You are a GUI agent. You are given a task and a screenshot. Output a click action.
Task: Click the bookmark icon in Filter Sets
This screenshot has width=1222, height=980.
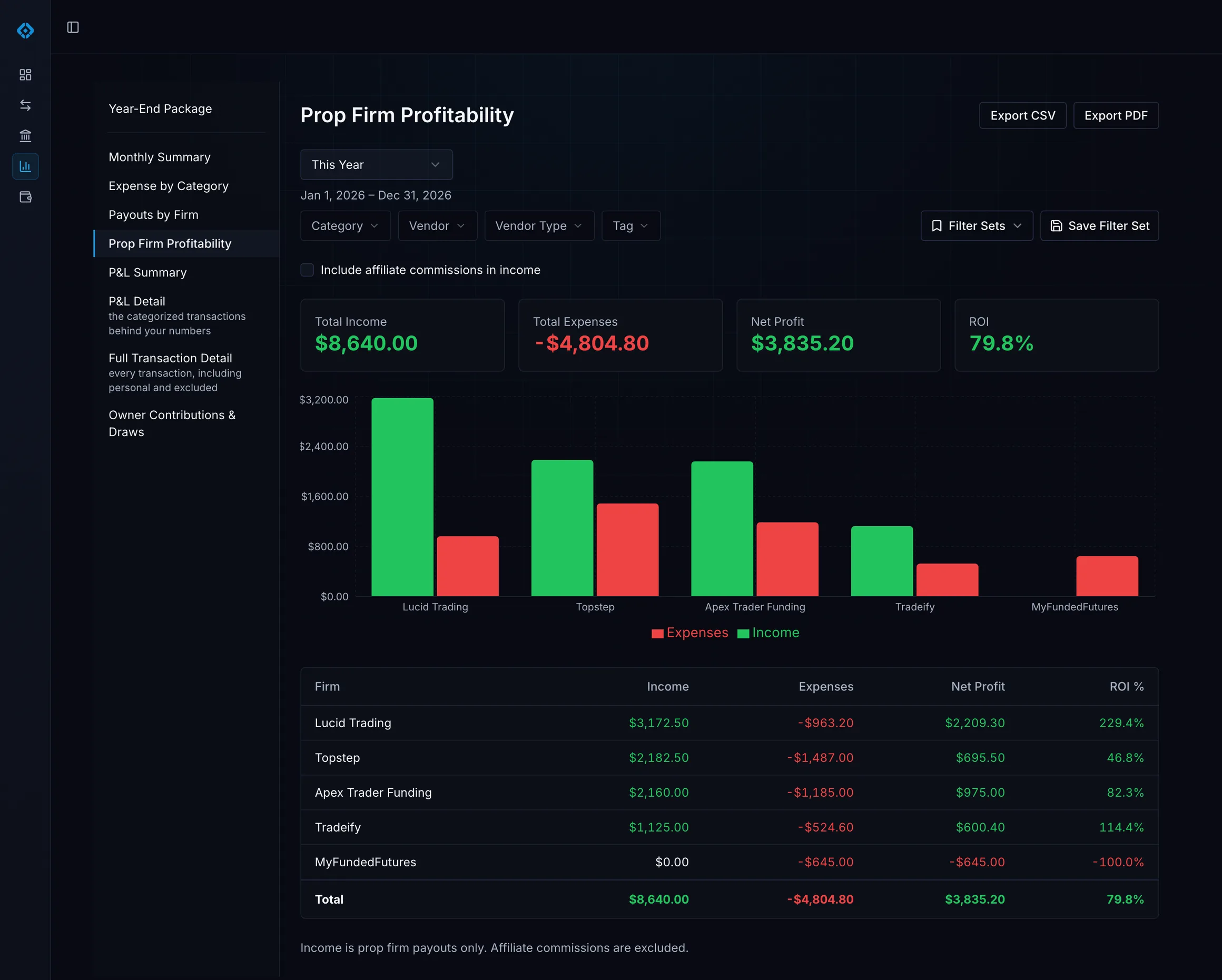tap(937, 225)
